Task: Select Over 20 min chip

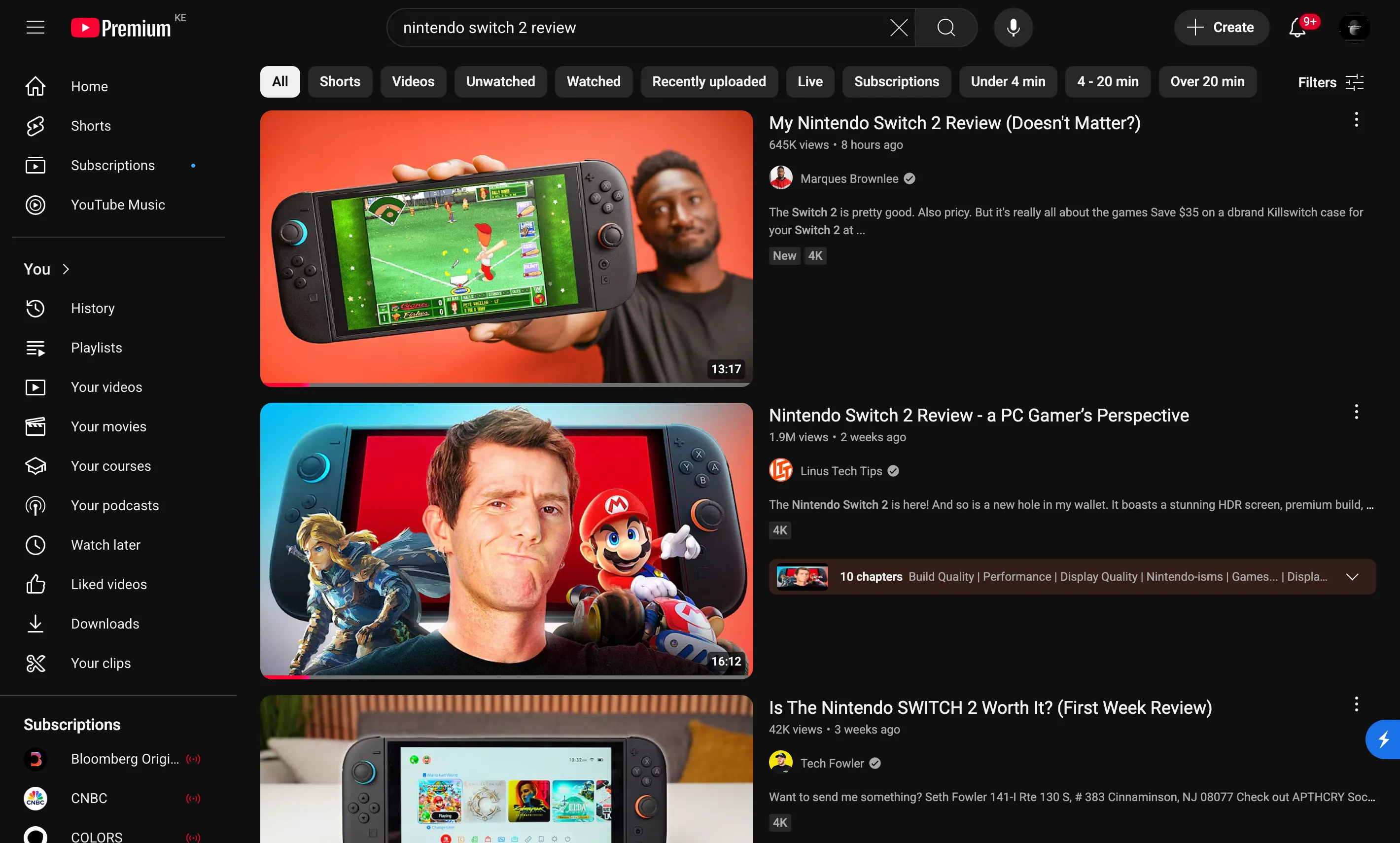Action: coord(1207,82)
